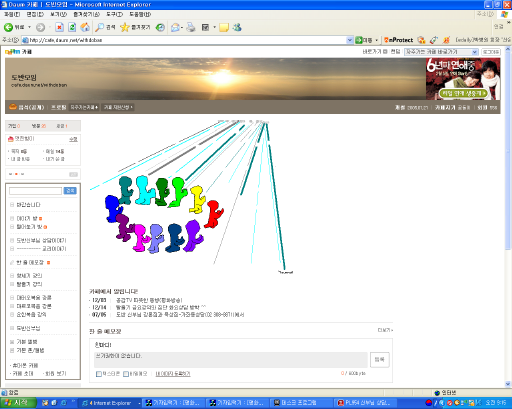Open the 더보기 link above the memo box
Screen dimensions: 512x409
pyautogui.click(x=385, y=330)
